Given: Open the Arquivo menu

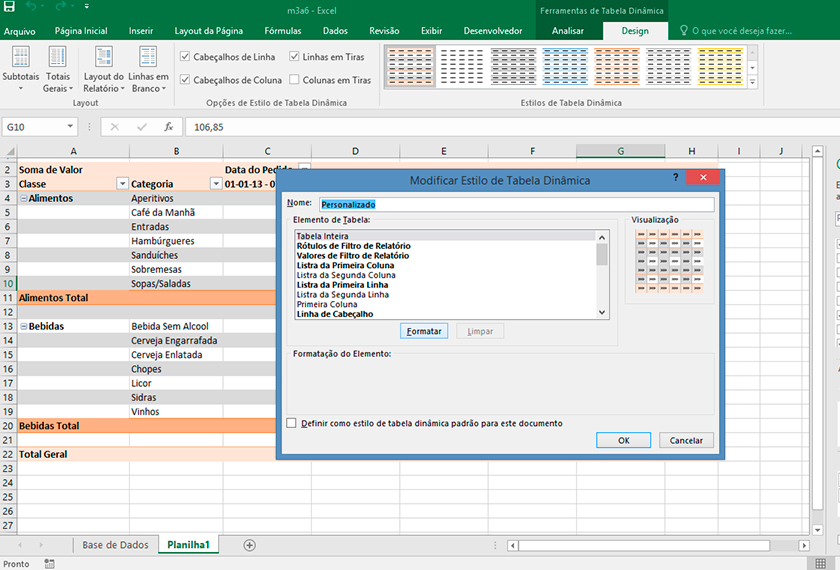Looking at the screenshot, I should (19, 31).
